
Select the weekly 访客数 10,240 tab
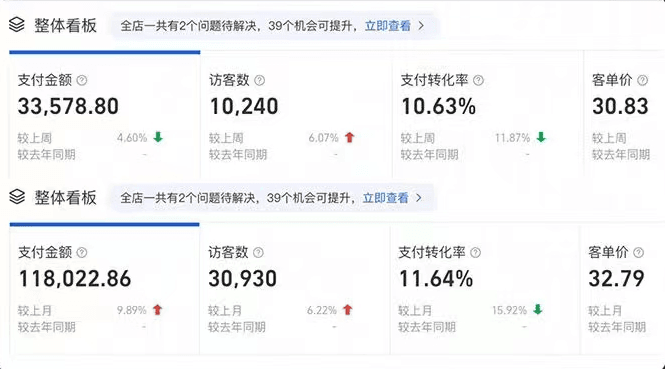pyautogui.click(x=296, y=114)
